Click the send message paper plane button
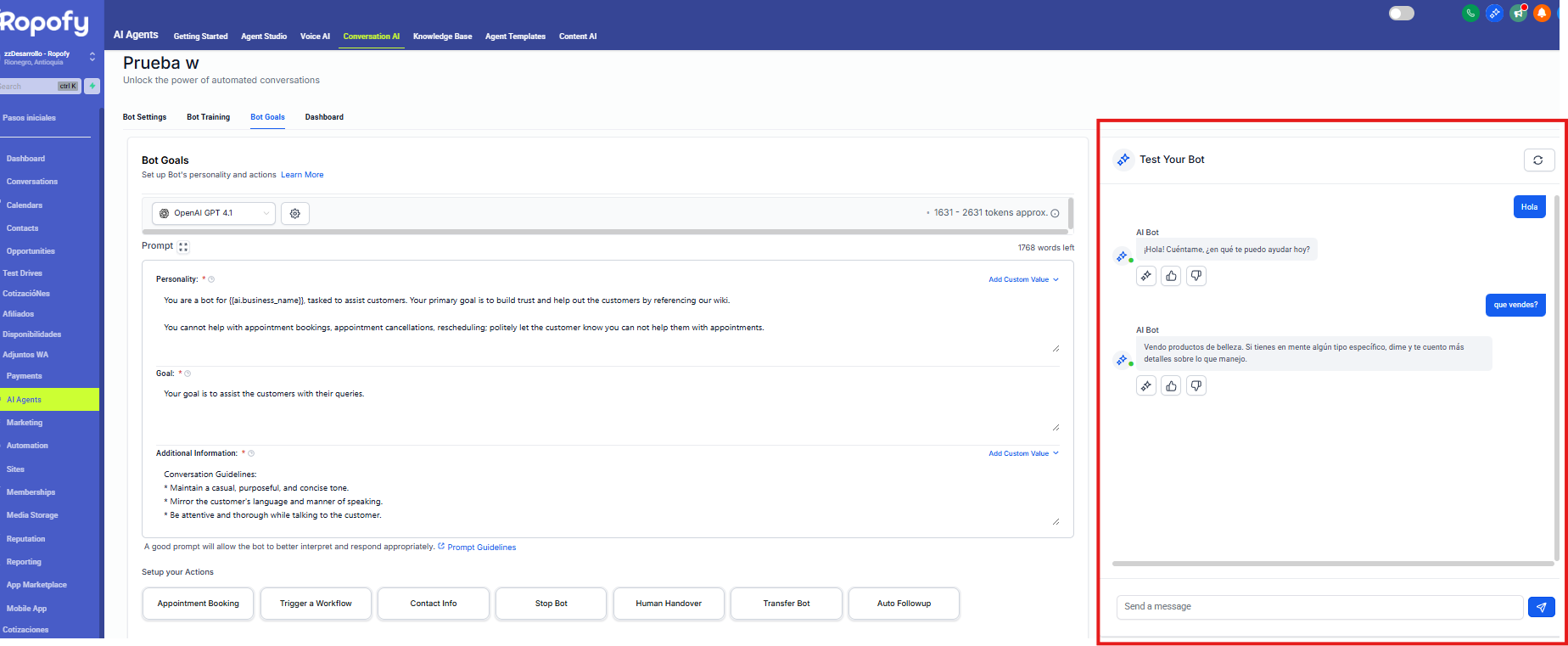The width and height of the screenshot is (1568, 646). (1541, 606)
